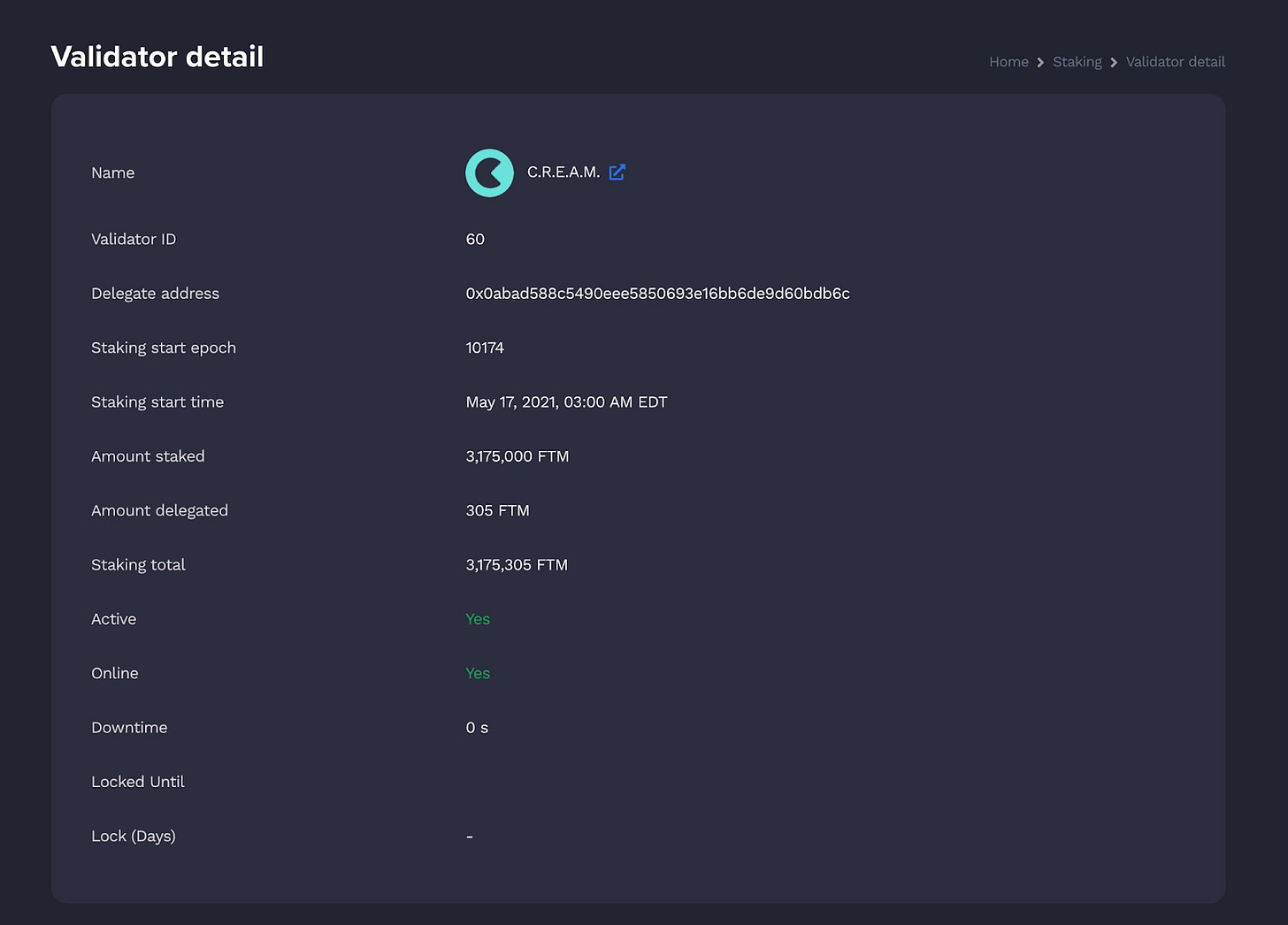Click the Active label
Image resolution: width=1288 pixels, height=925 pixels.
(x=114, y=619)
